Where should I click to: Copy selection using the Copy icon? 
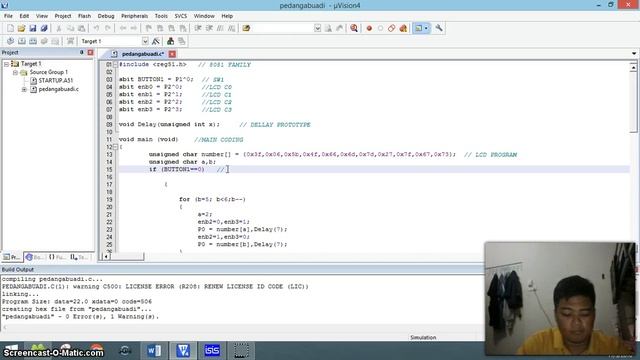click(70, 28)
